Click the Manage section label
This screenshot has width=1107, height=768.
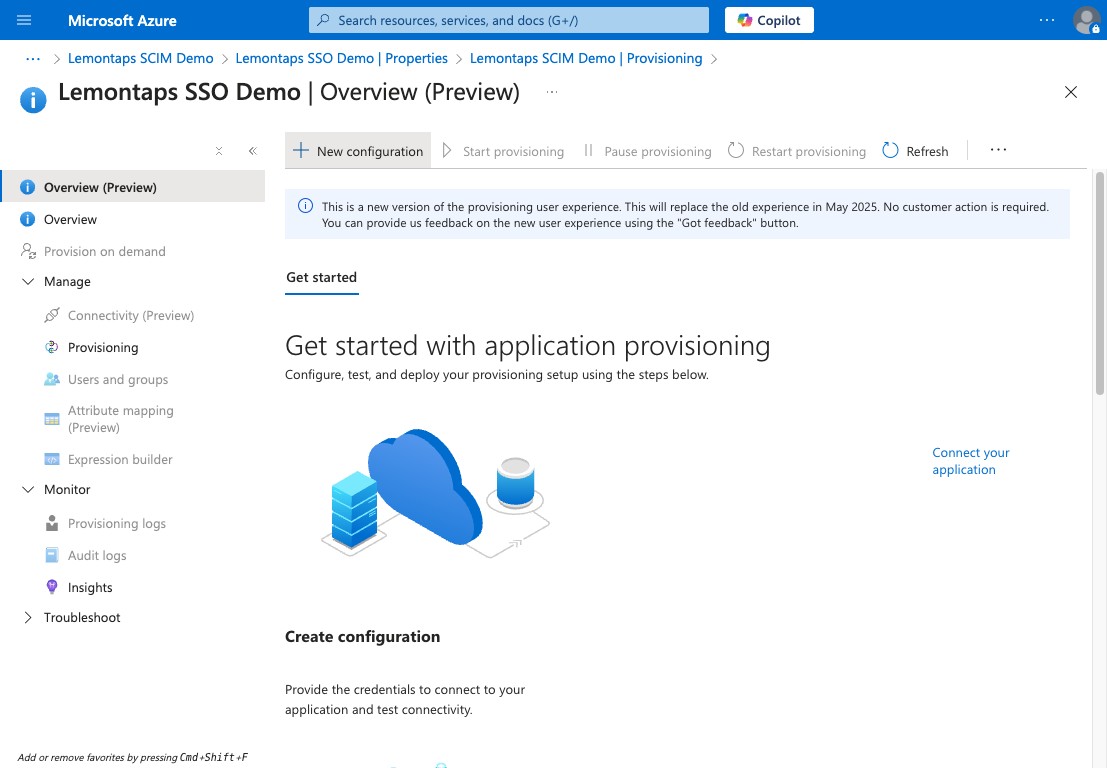pos(67,282)
